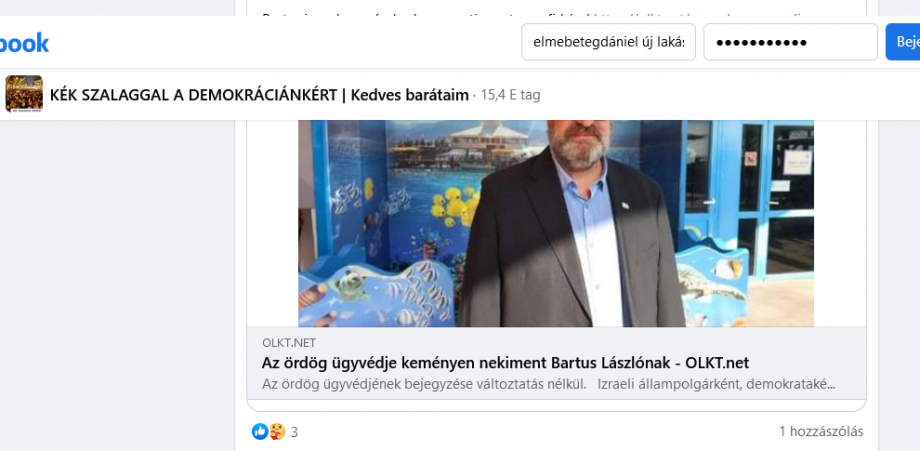Viewport: 920px width, 451px height.
Task: Click the '15,4 E tag' member count
Action: 510,95
